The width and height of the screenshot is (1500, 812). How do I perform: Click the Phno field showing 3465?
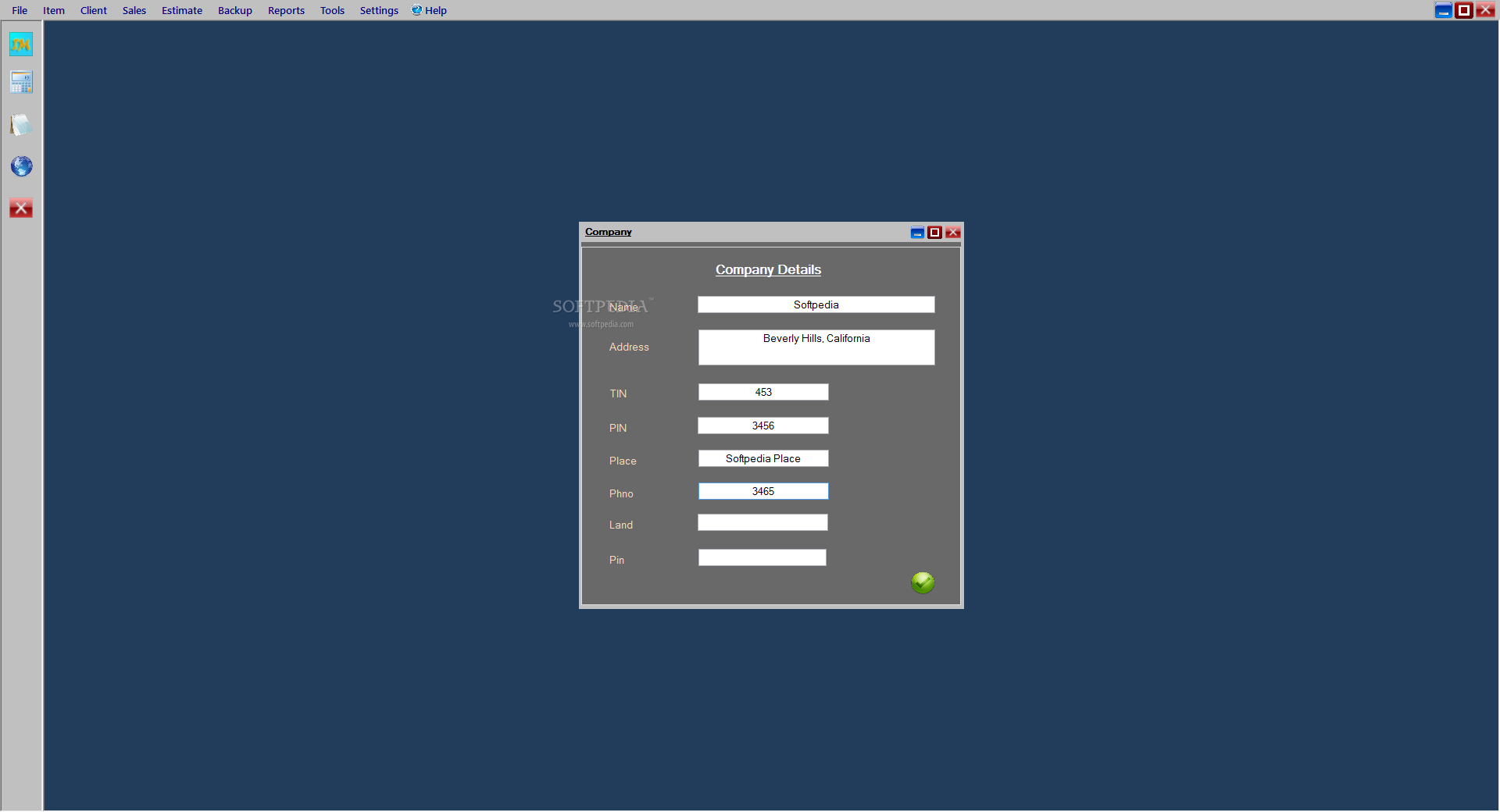(x=763, y=491)
